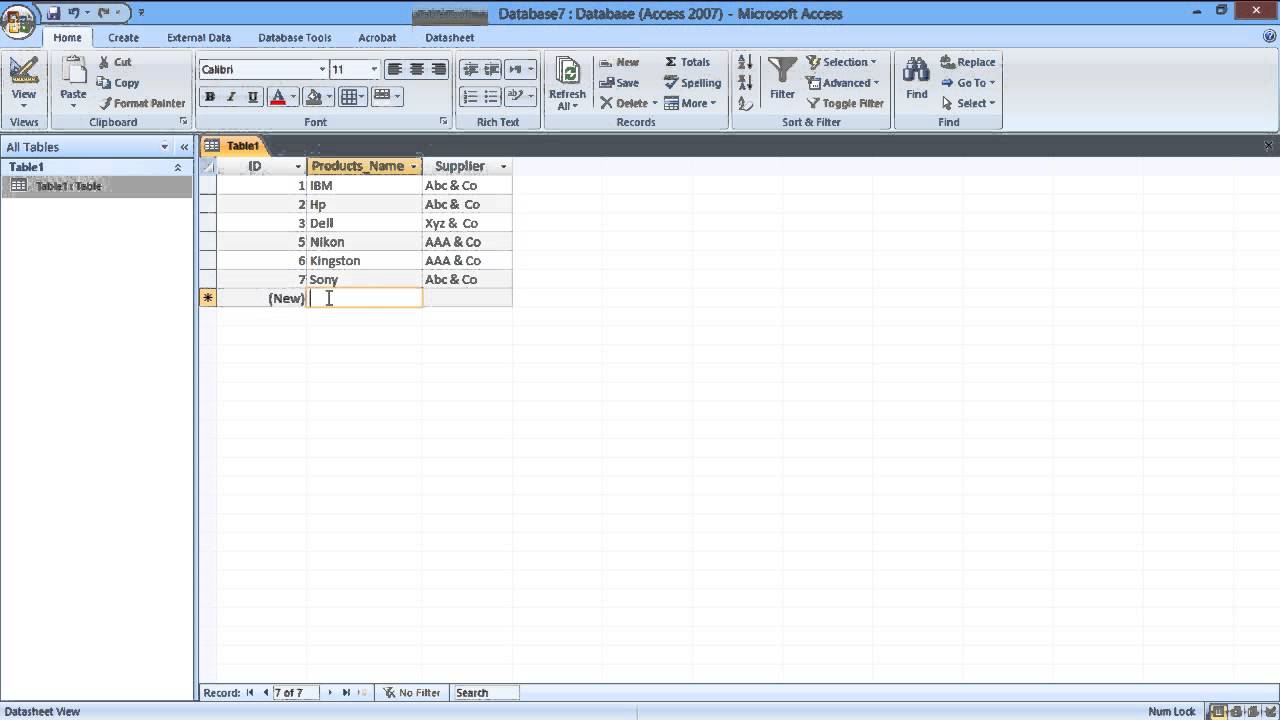
Task: Switch to the Acrobat tab
Action: pos(377,37)
